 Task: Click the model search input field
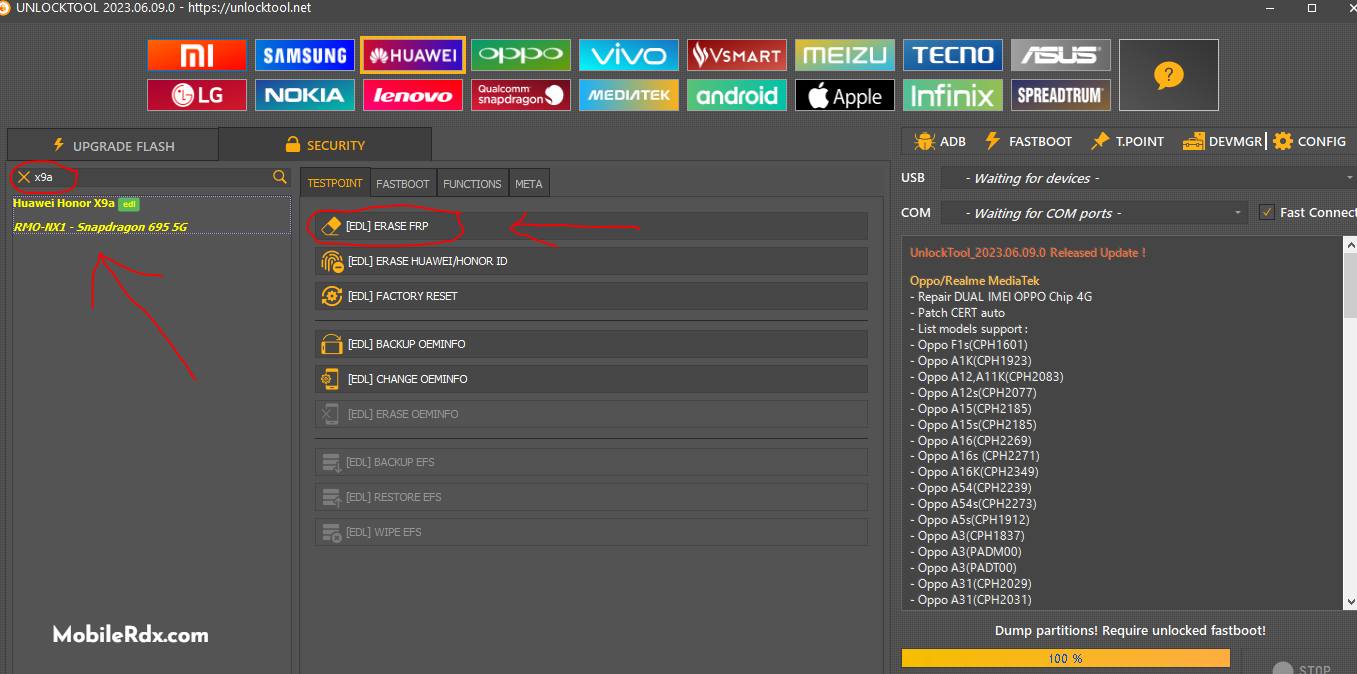click(150, 177)
